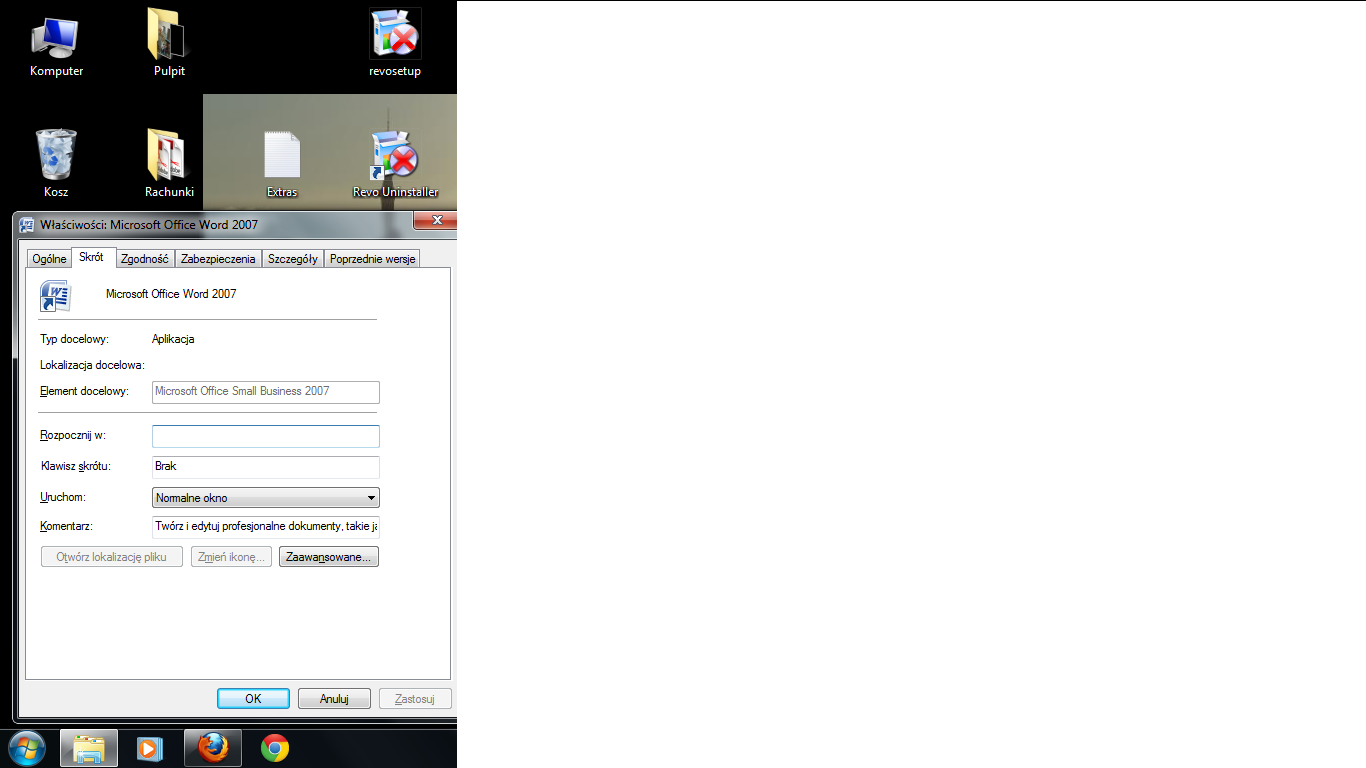
Task: Launch Google Chrome from the taskbar
Action: pos(275,748)
